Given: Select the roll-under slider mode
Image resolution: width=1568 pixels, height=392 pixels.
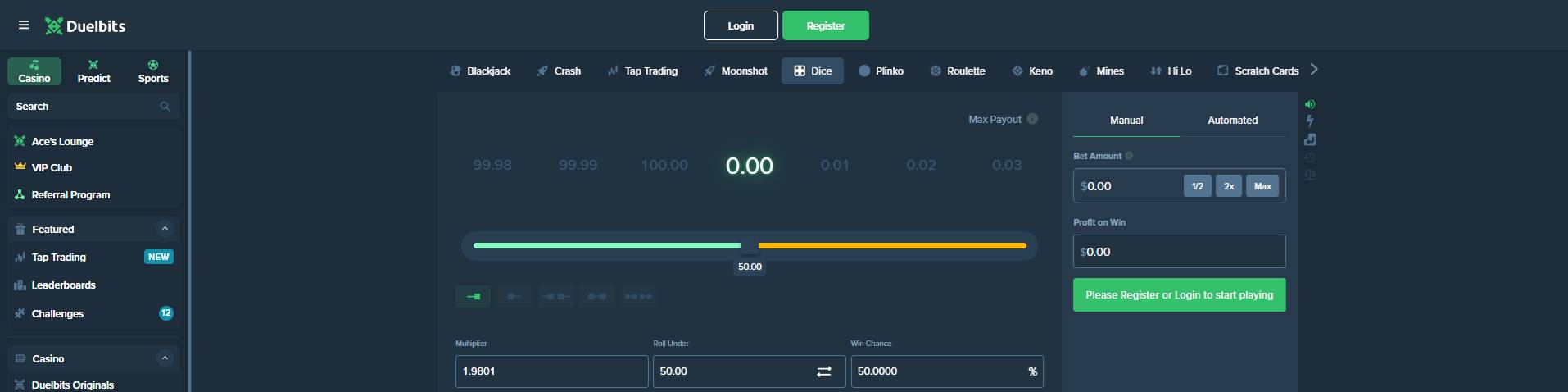Looking at the screenshot, I should [x=473, y=296].
